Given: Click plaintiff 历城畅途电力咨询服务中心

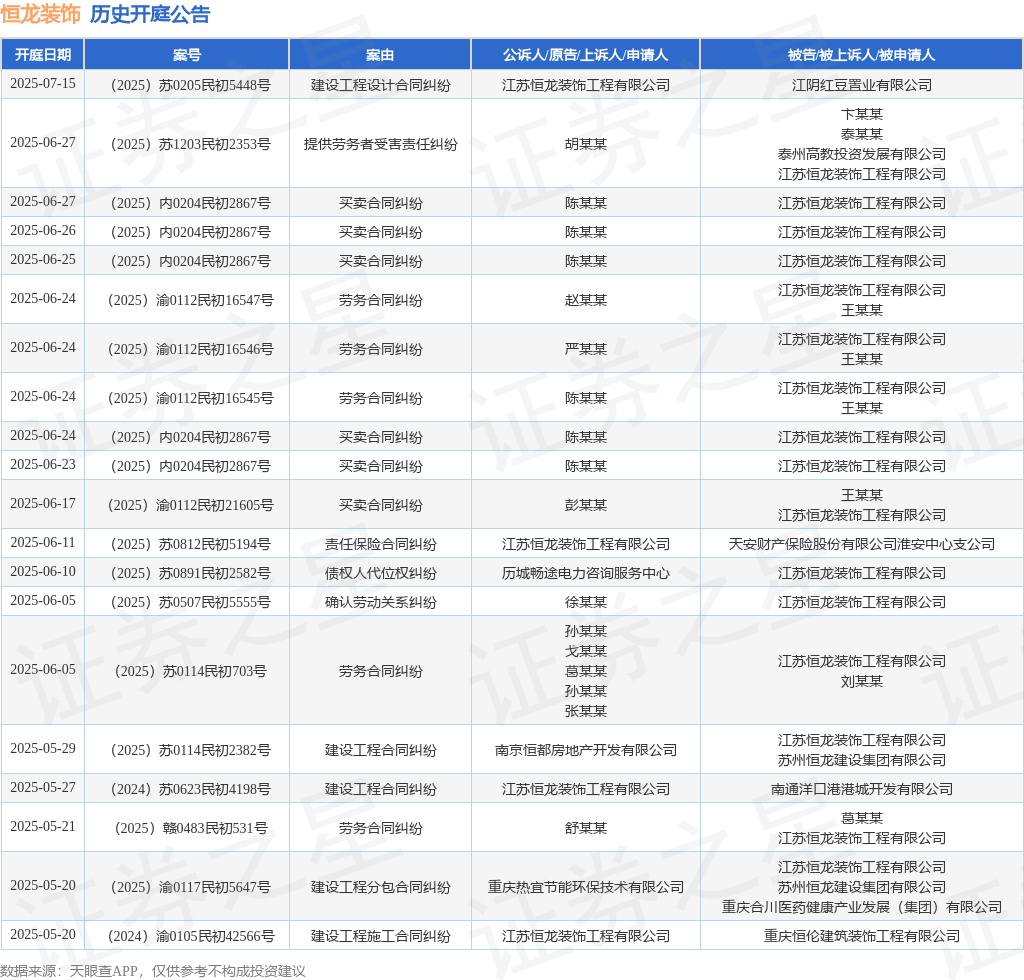Looking at the screenshot, I should coord(586,573).
